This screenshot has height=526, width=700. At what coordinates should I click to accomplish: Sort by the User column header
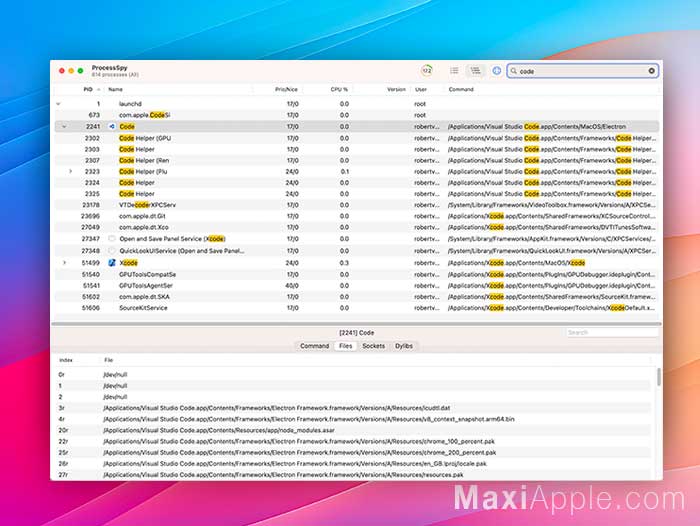tap(421, 89)
